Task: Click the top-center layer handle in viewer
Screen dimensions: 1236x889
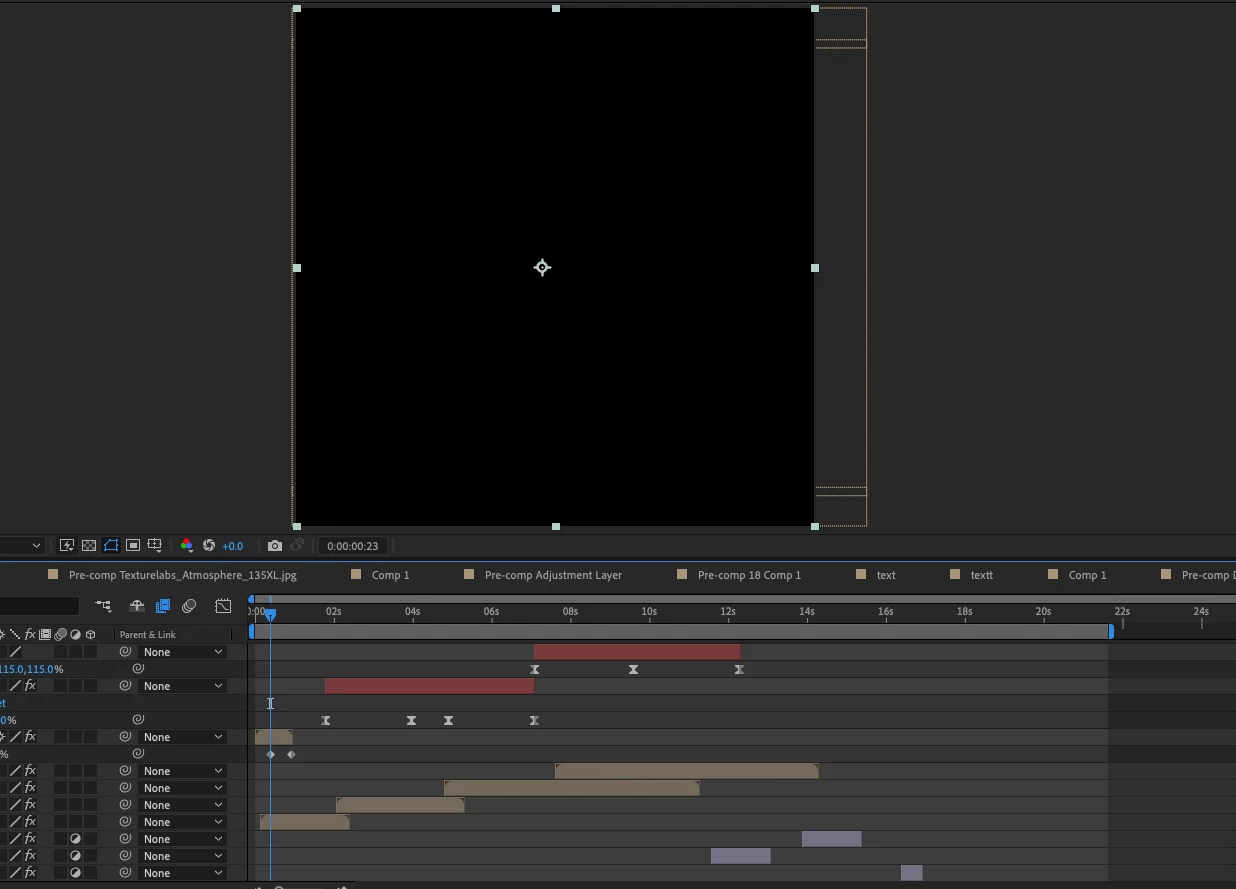Action: [x=556, y=8]
